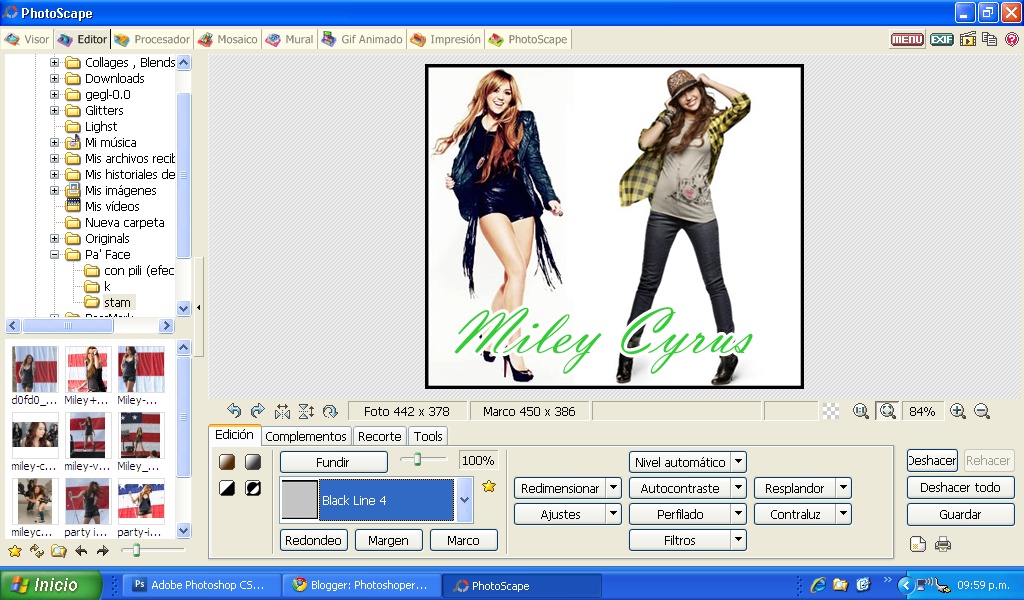The width and height of the screenshot is (1024, 600).
Task: Click the Undo arrow above the Edición tab
Action: coord(234,410)
